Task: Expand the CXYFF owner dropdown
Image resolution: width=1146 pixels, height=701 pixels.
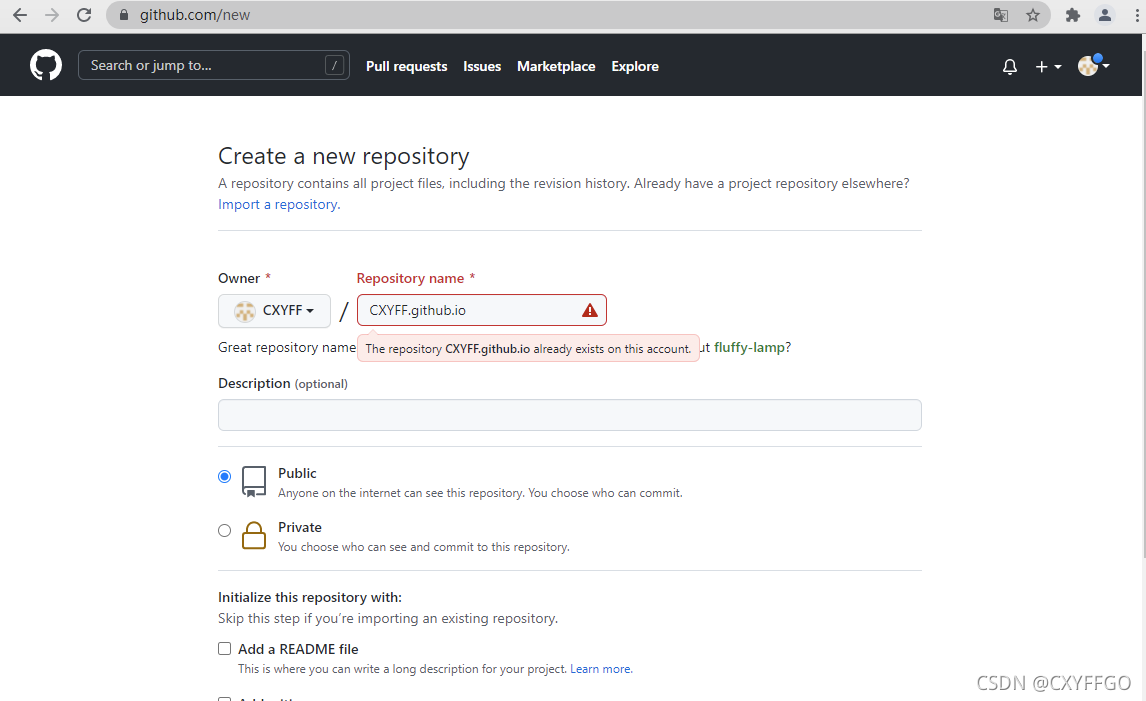Action: (274, 311)
